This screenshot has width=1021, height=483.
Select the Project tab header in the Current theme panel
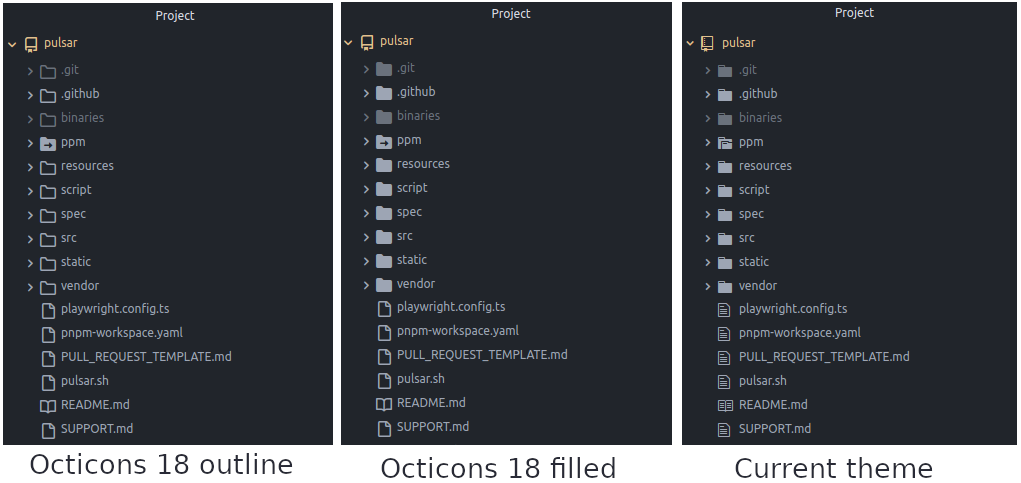click(x=854, y=13)
